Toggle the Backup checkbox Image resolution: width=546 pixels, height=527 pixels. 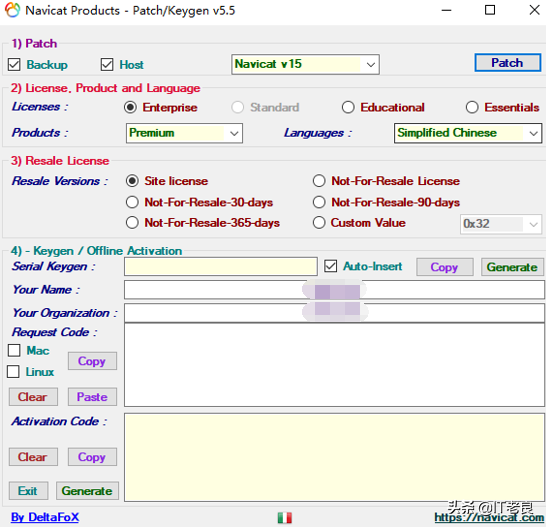click(x=14, y=64)
